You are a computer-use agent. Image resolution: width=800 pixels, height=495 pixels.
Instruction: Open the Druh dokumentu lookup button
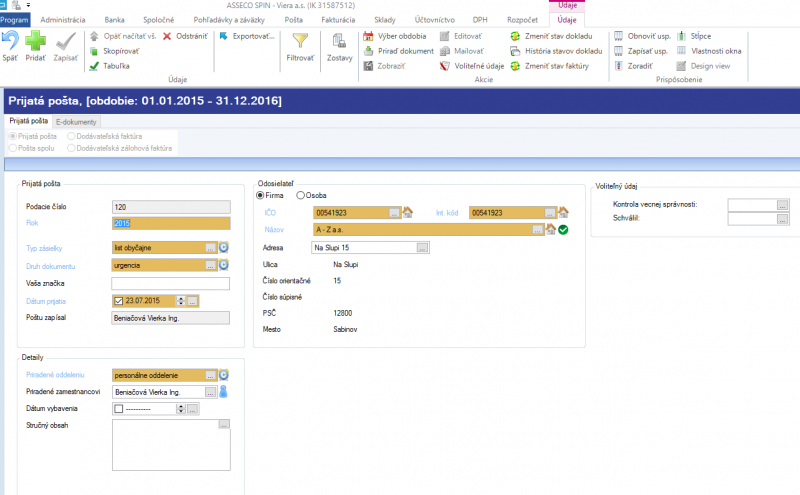coord(210,265)
